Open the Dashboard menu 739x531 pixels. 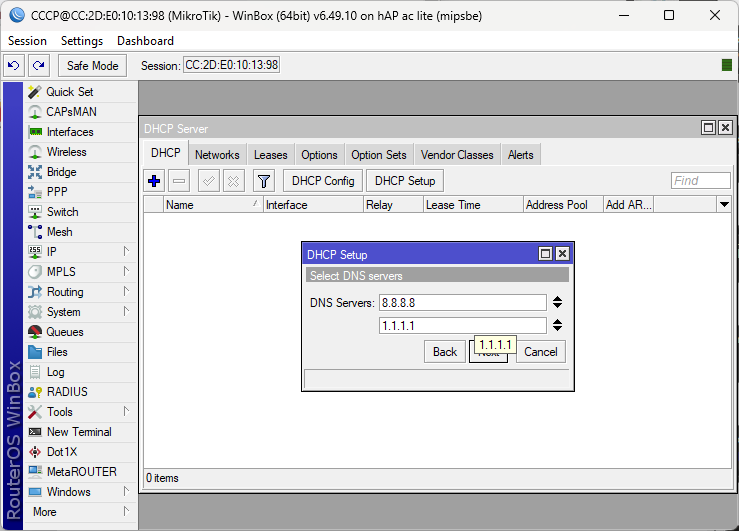click(145, 41)
